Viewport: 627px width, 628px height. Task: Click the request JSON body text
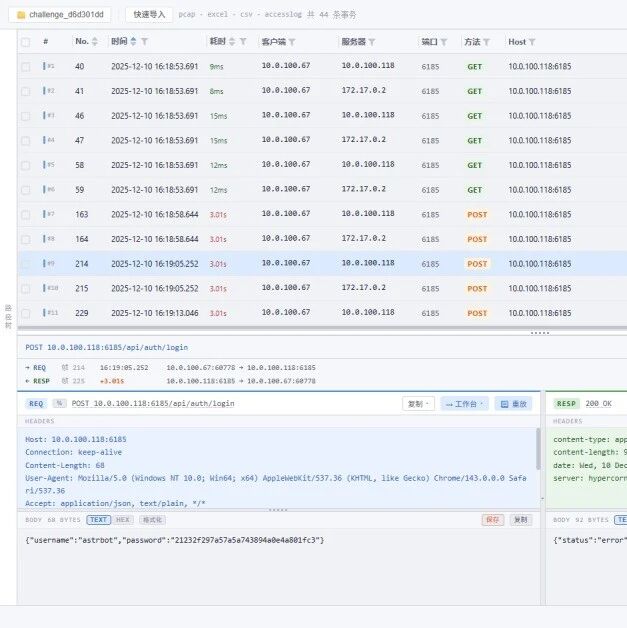(175, 540)
